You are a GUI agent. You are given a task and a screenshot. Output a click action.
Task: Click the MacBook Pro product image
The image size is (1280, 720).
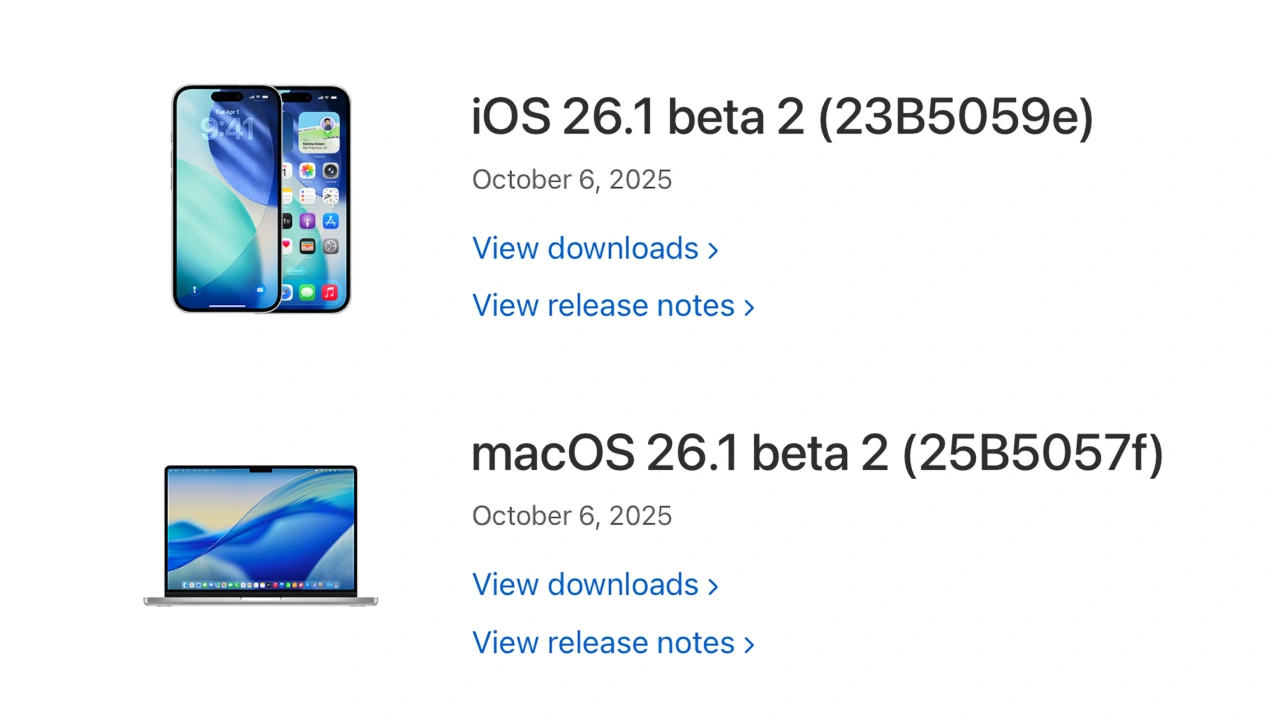click(x=261, y=535)
